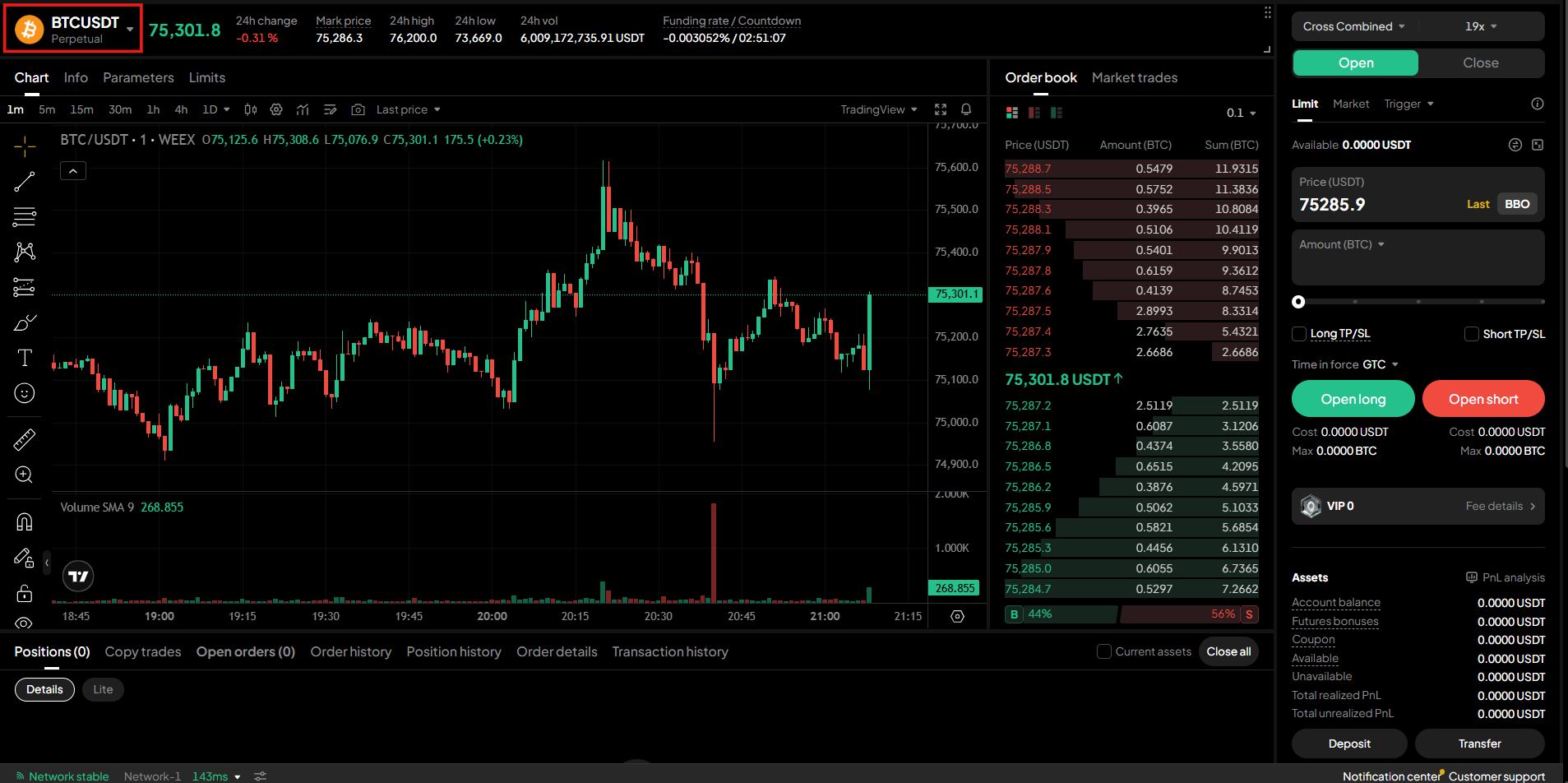The width and height of the screenshot is (1568, 783).
Task: Show only buy orders in order book
Action: tap(1057, 113)
